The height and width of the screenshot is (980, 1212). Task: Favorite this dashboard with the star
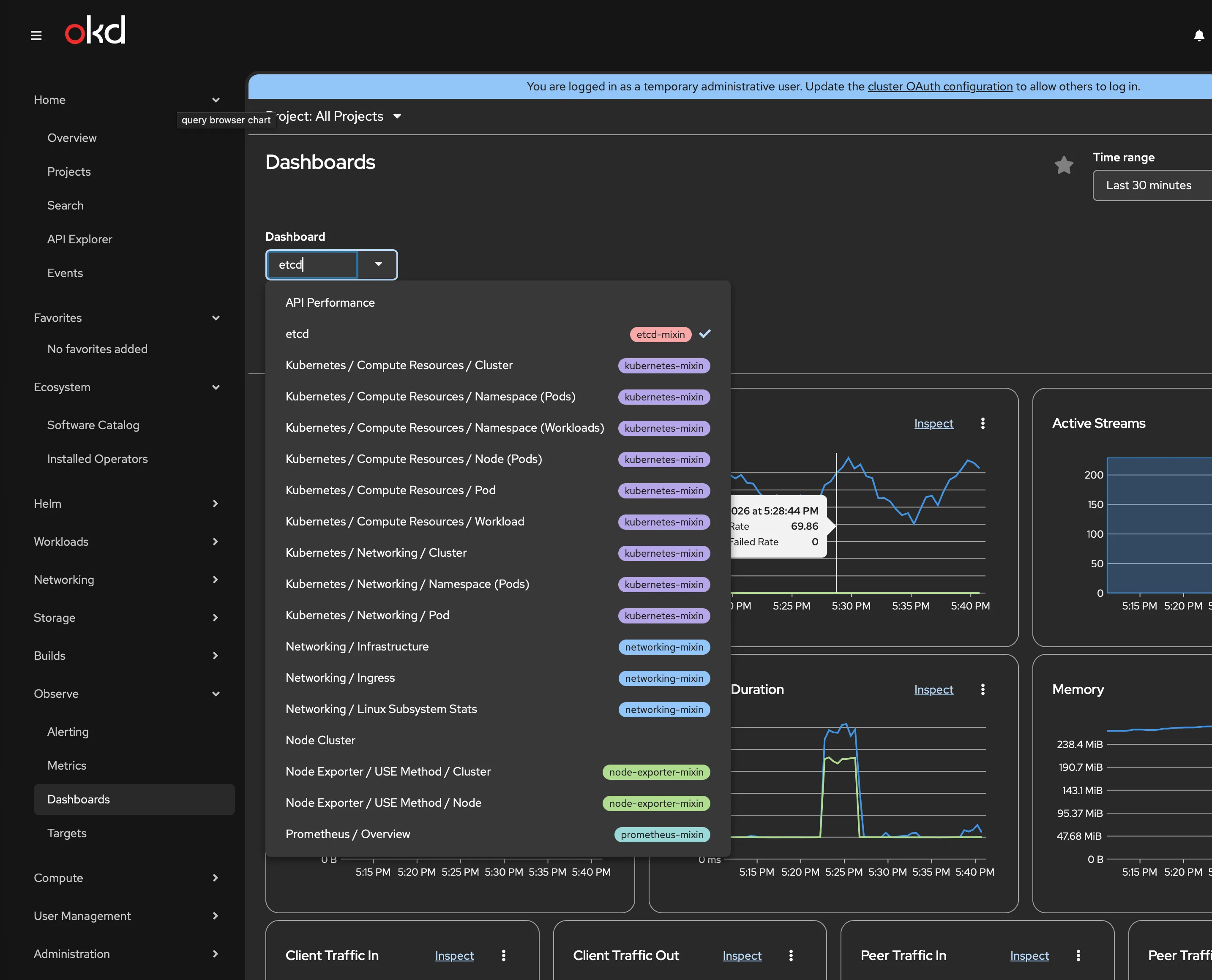click(1064, 165)
